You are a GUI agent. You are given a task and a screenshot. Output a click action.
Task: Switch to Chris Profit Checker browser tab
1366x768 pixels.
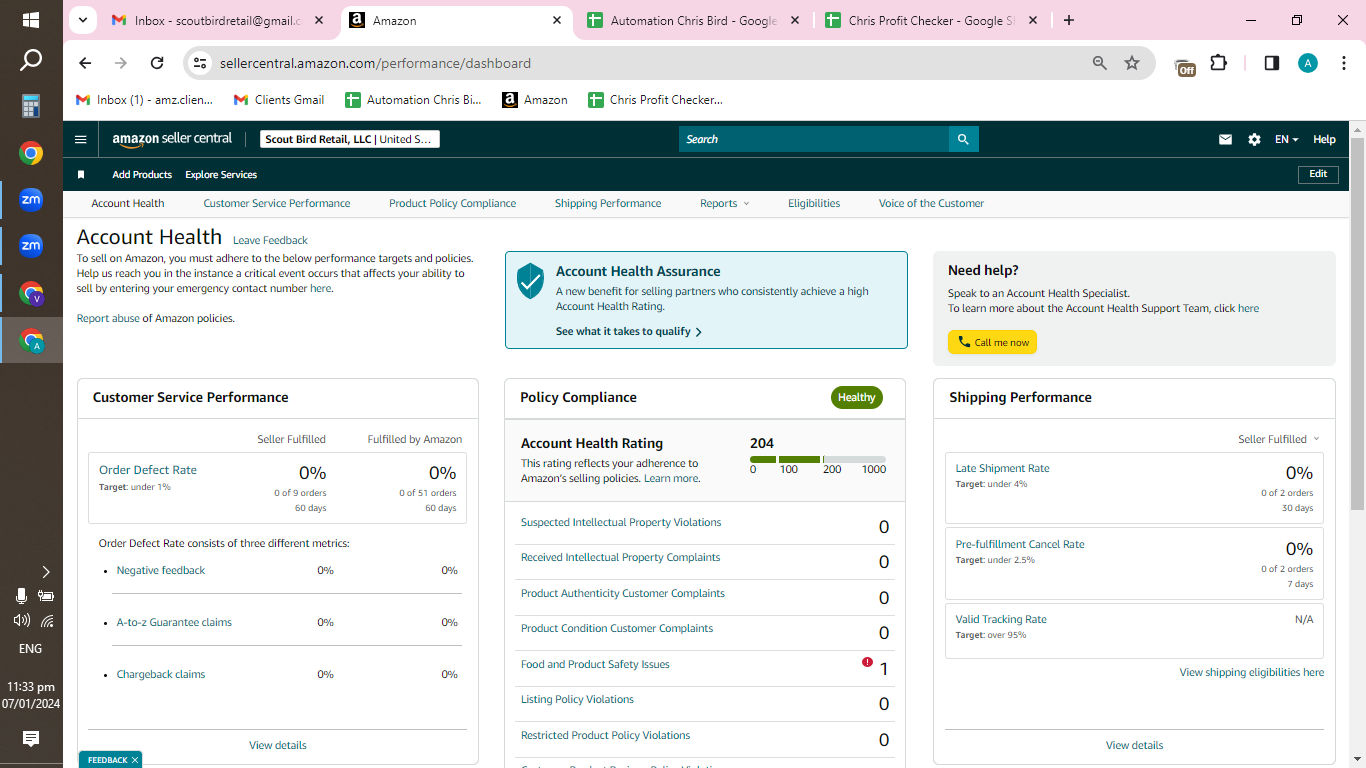coord(931,20)
